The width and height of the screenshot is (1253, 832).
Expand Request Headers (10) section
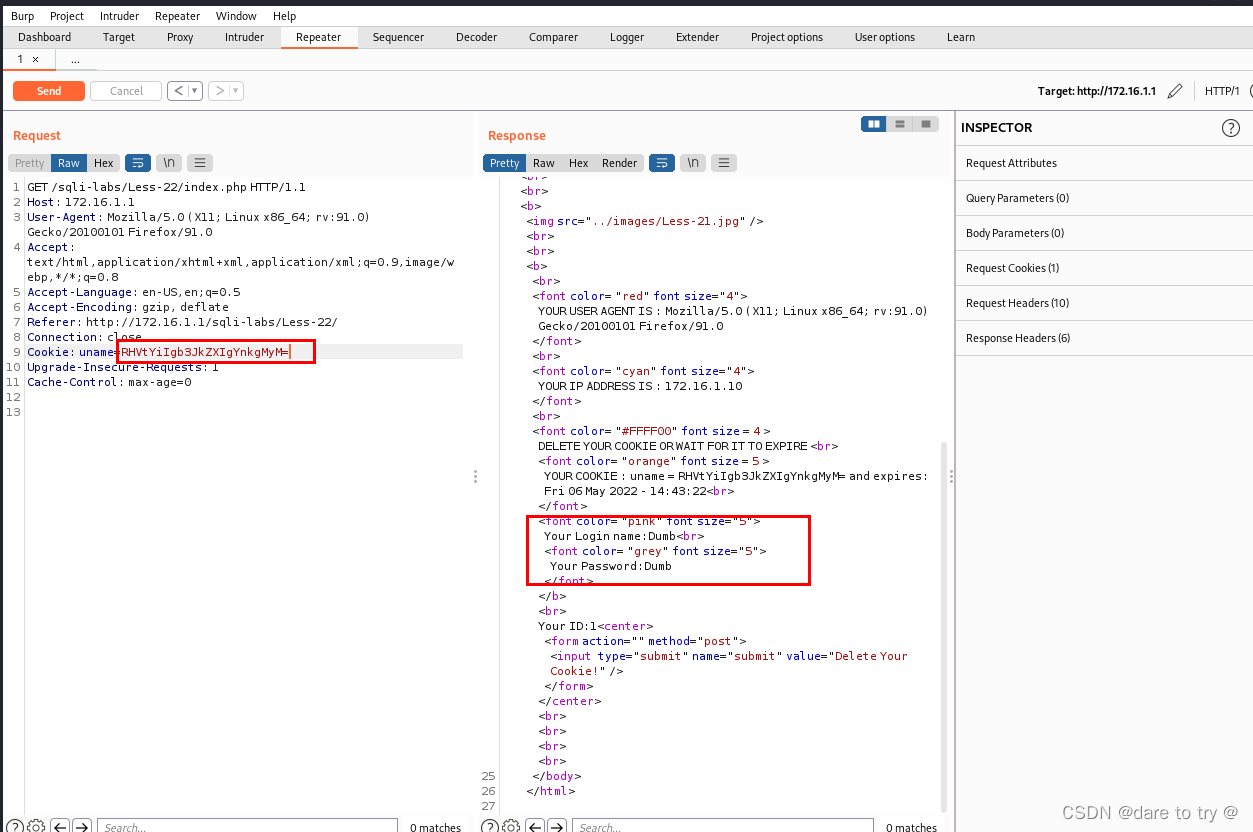click(1104, 303)
